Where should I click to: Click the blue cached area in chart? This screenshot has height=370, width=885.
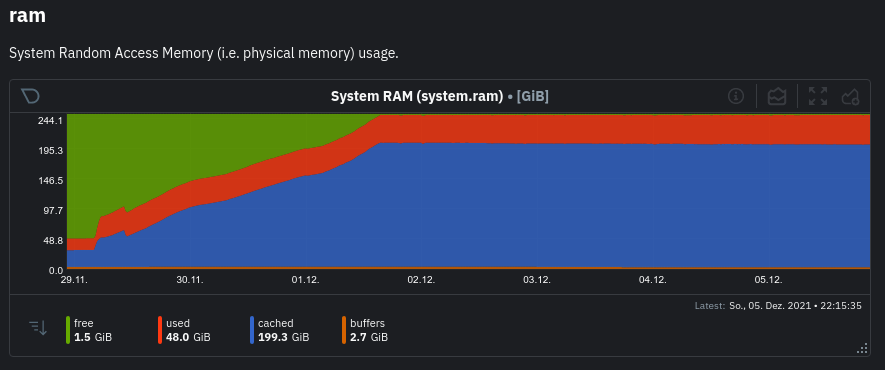pos(508,209)
